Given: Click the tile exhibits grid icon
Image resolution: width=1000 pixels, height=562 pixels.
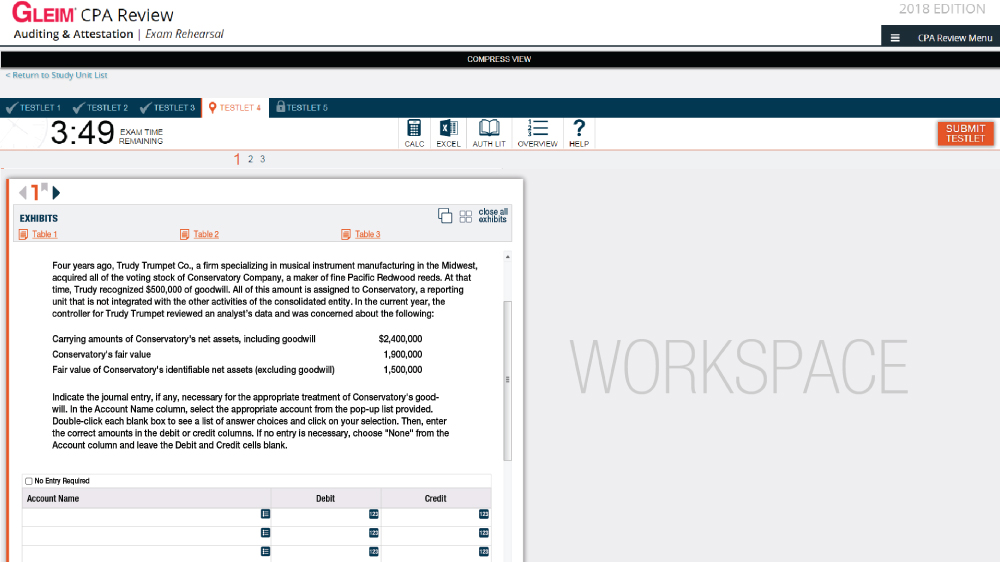Looking at the screenshot, I should tap(465, 215).
